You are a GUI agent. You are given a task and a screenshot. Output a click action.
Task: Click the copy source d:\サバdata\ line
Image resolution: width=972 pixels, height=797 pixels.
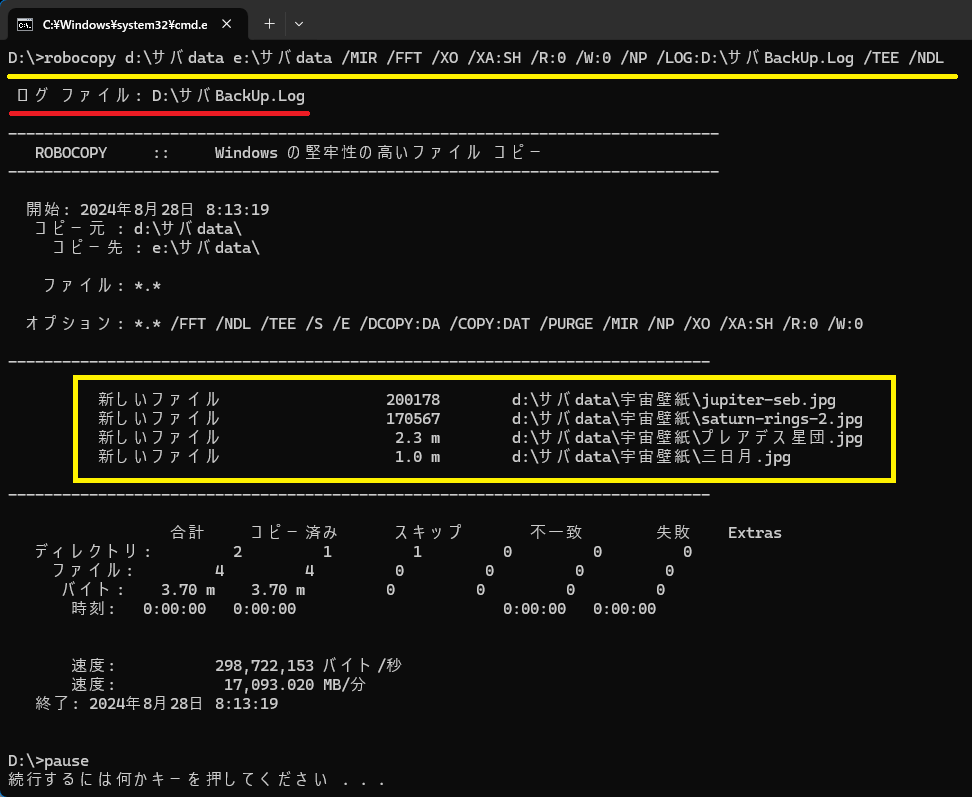pos(138,229)
